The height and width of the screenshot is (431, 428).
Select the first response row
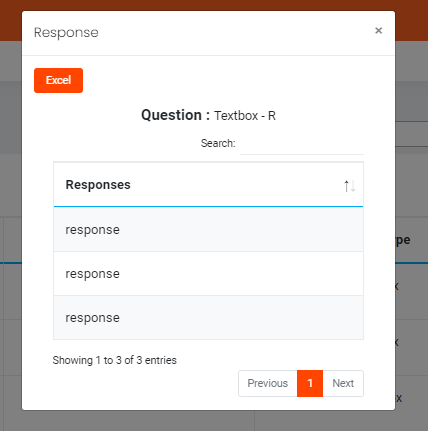(208, 229)
